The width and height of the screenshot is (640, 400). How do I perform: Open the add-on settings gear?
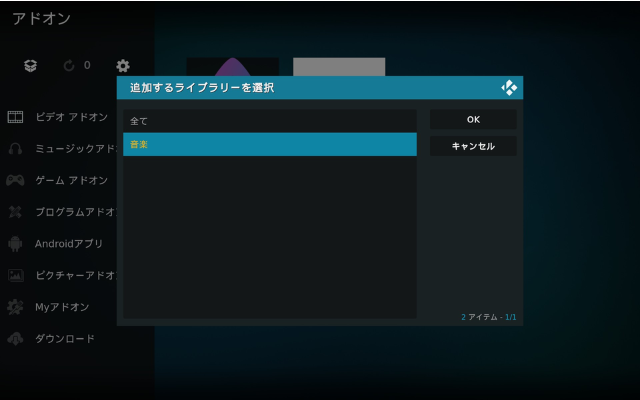(x=123, y=65)
